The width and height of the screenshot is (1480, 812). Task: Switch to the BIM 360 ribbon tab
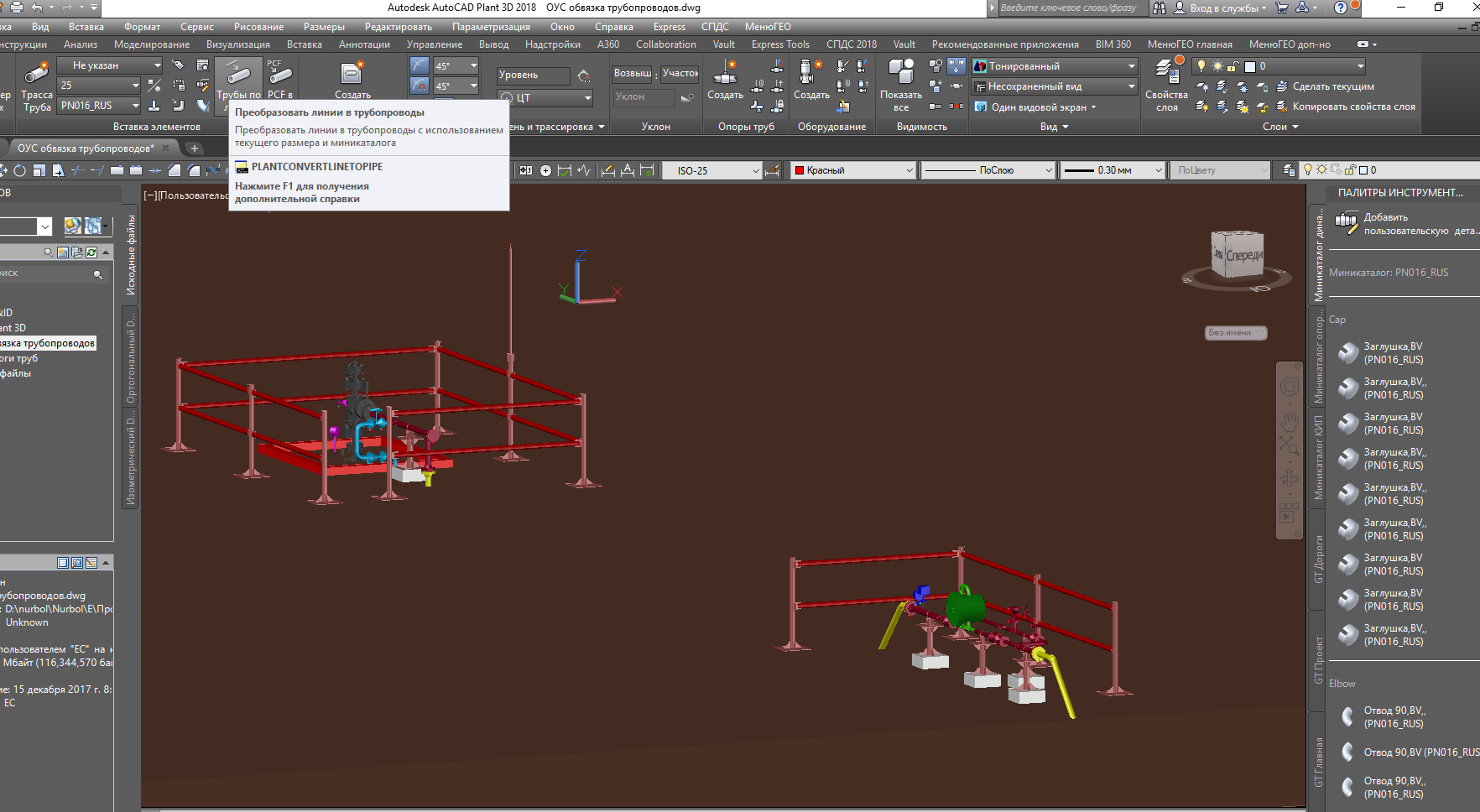(x=1113, y=44)
